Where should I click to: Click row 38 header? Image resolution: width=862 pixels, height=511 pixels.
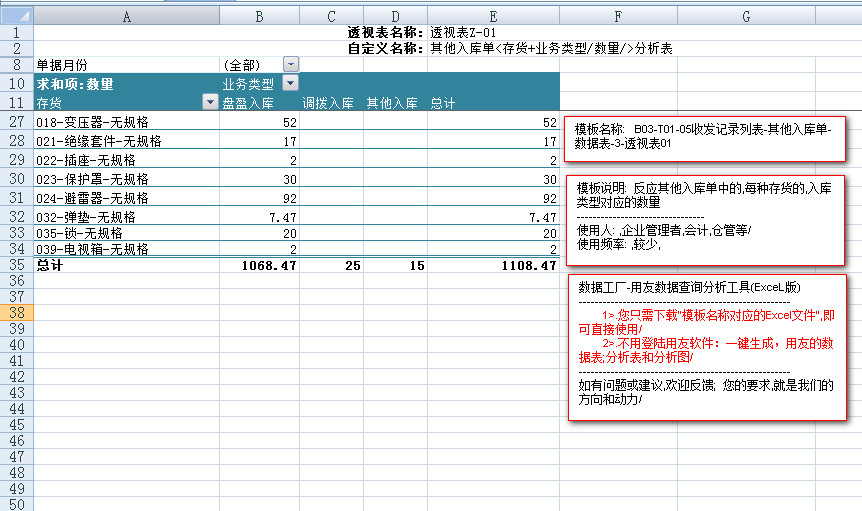16,312
